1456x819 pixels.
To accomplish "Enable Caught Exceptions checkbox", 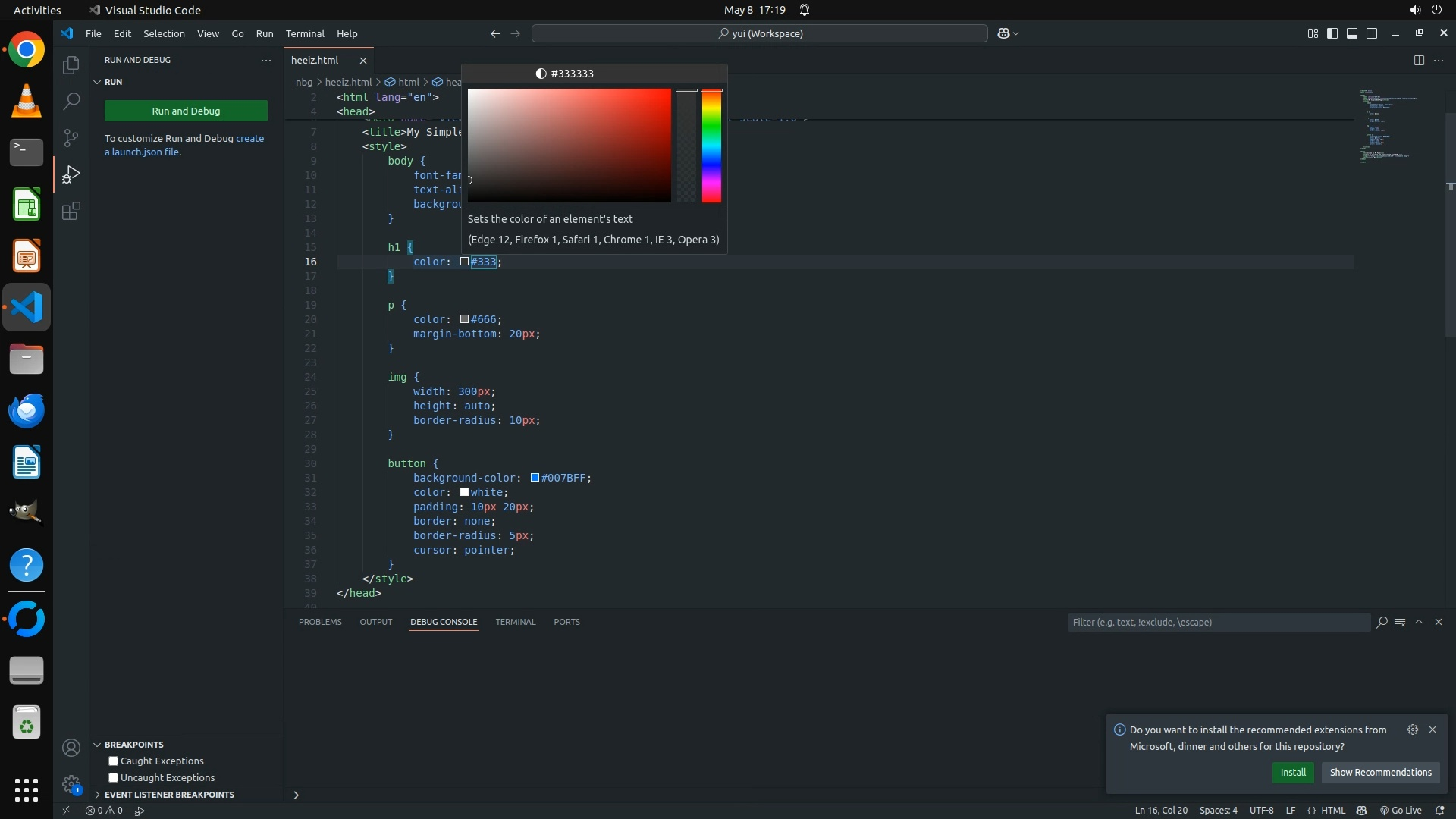I will tap(113, 761).
